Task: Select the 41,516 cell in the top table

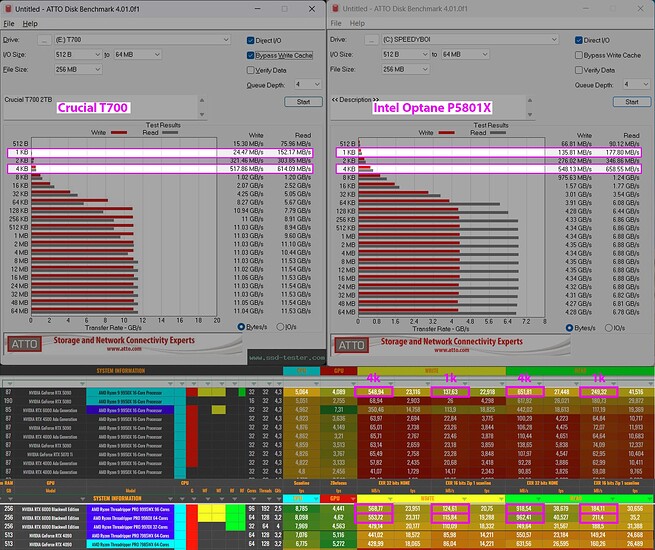Action: 635,392
